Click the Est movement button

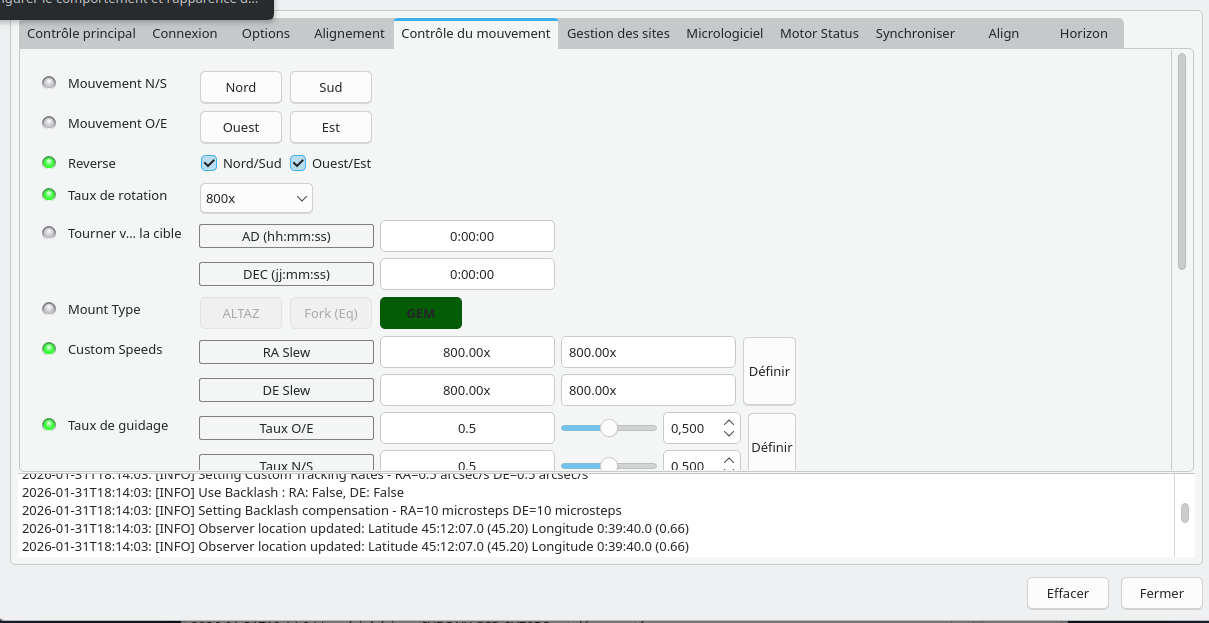tap(331, 127)
